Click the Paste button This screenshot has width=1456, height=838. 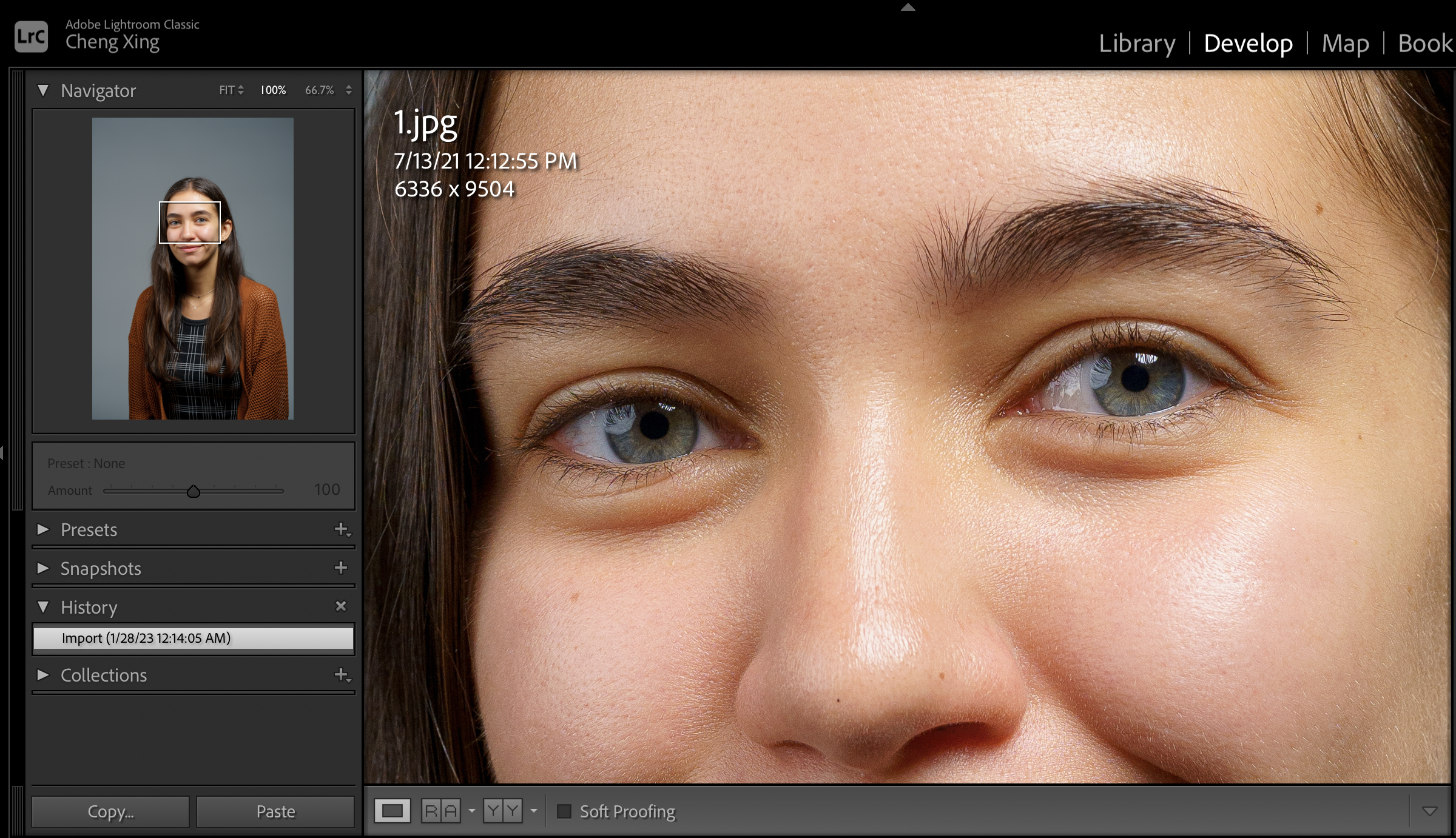[275, 811]
